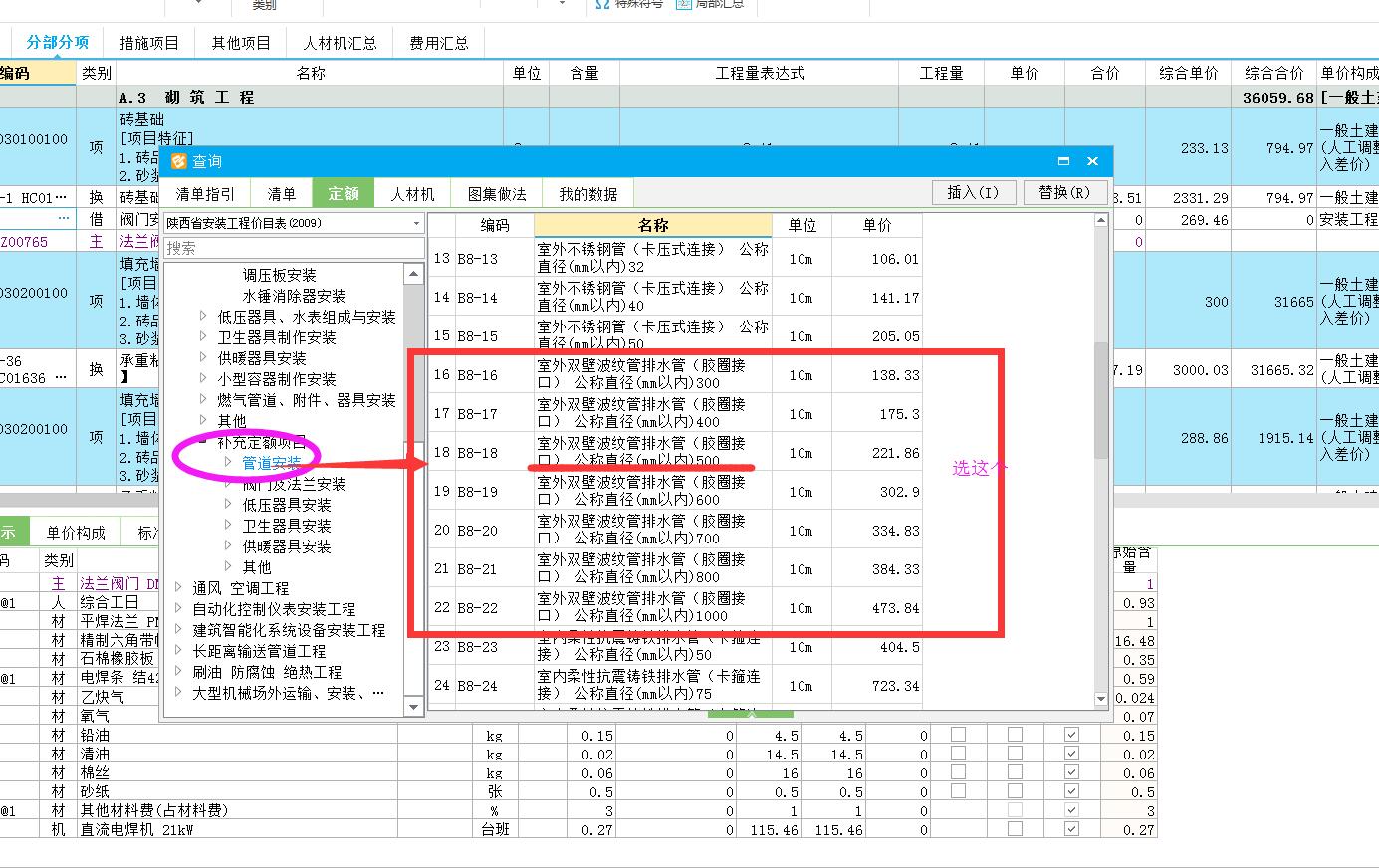
Task: Uncheck the ticked checkbox in 直流电焊机 row
Action: [x=1071, y=829]
